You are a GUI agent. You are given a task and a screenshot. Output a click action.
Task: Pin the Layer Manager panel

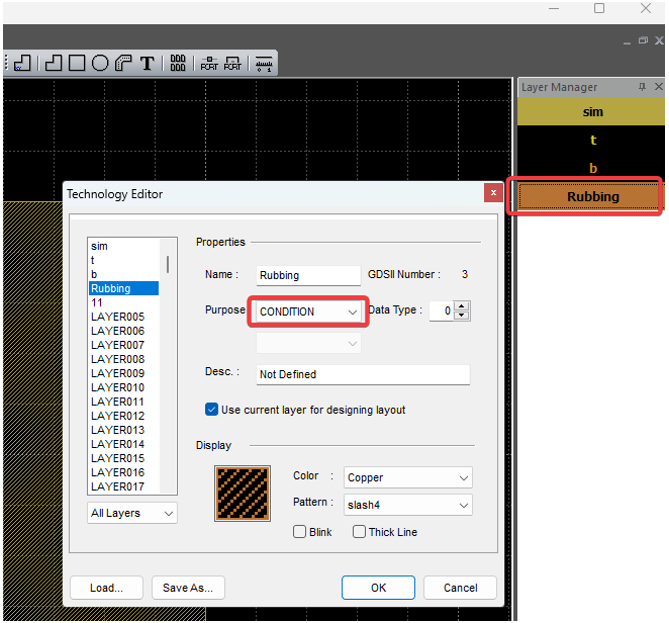642,88
